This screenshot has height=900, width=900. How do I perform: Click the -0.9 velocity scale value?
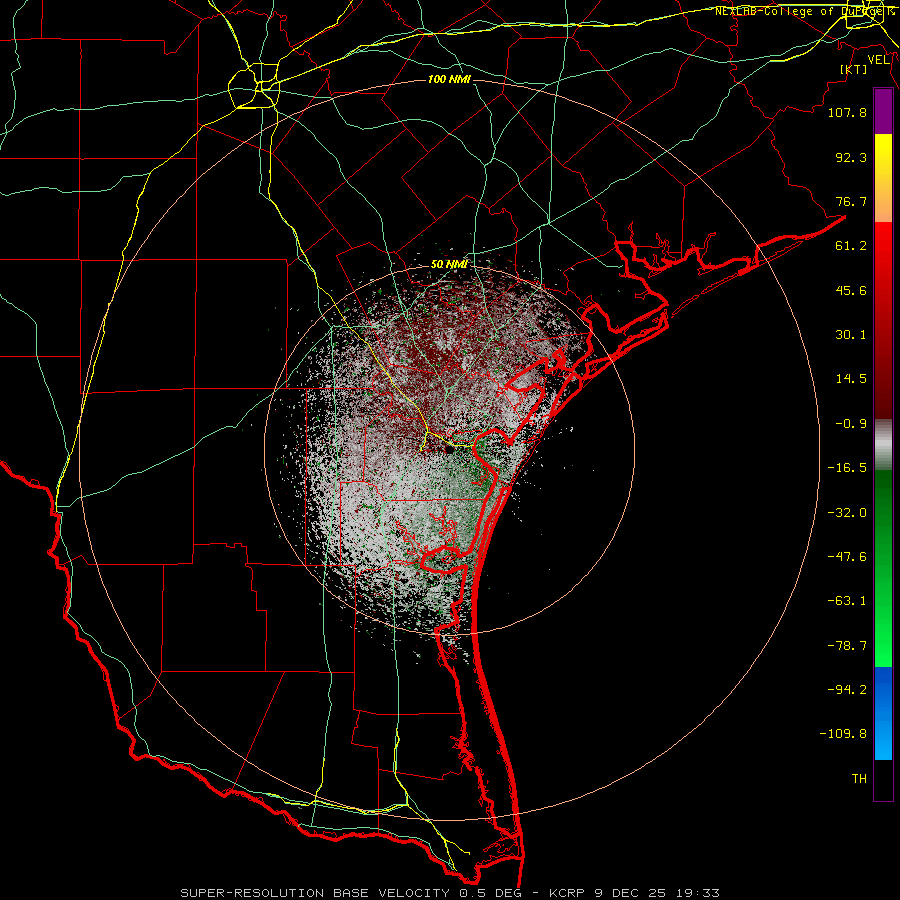click(851, 424)
